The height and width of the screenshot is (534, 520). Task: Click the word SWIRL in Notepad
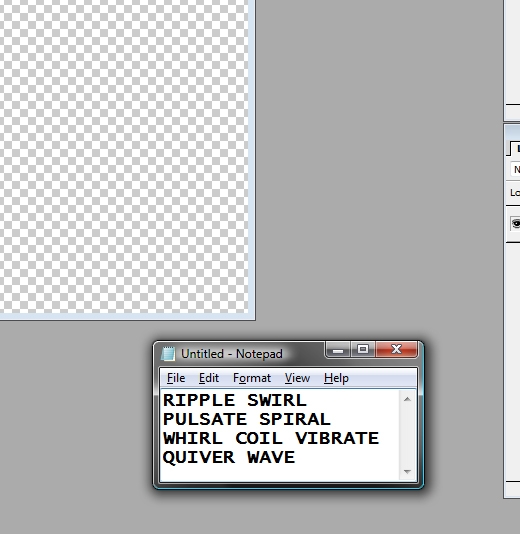pyautogui.click(x=277, y=400)
